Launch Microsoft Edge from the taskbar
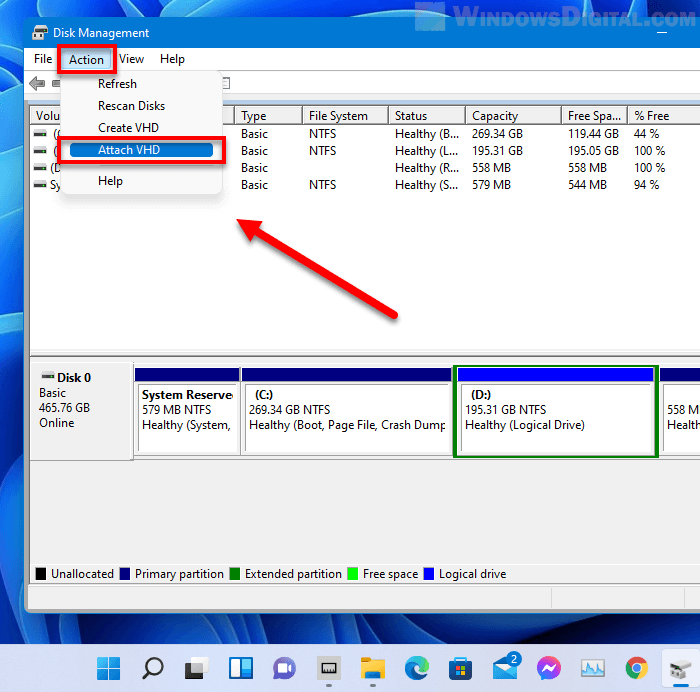 [x=417, y=668]
